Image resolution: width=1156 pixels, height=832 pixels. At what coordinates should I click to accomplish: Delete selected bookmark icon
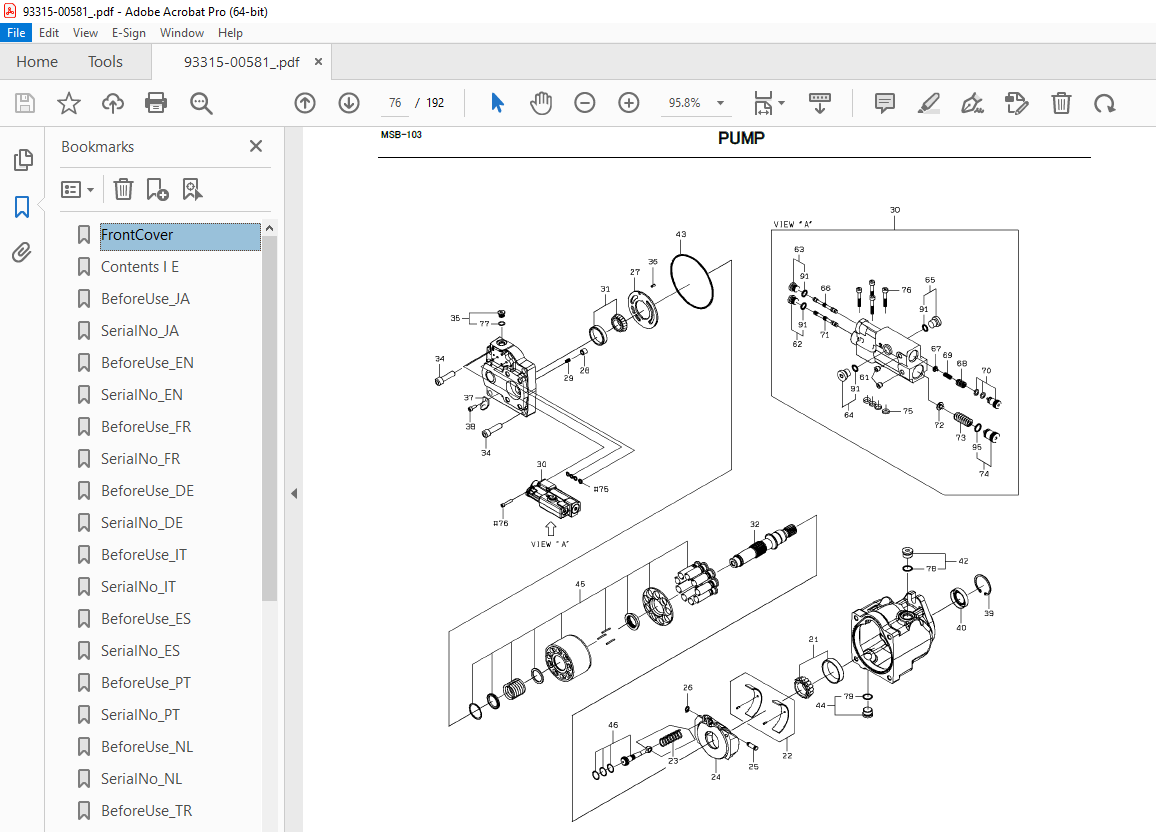(123, 189)
